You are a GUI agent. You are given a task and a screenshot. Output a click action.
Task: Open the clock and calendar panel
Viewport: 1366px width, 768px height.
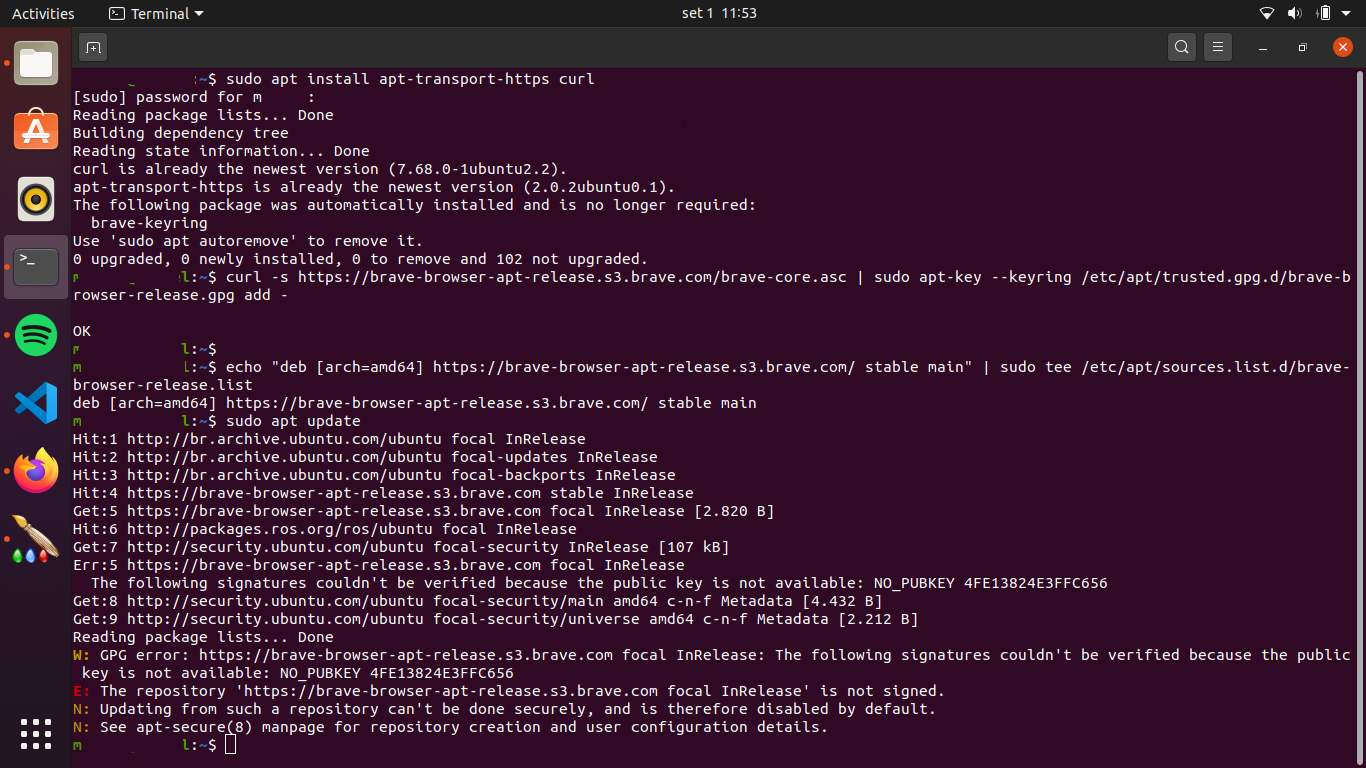point(718,13)
